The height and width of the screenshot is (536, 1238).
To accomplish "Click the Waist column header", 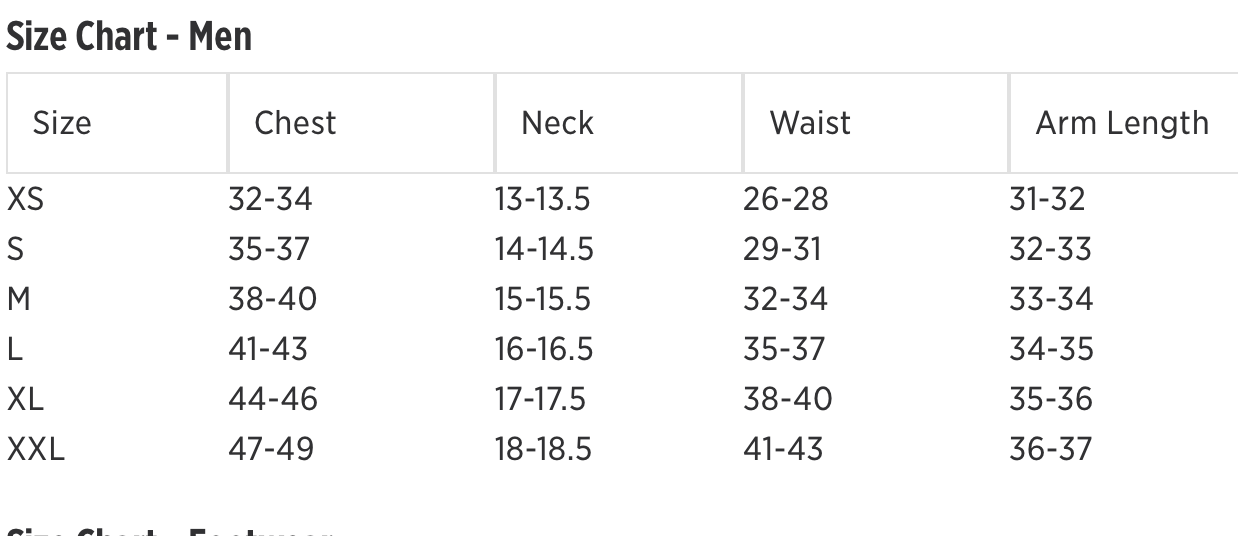I will pyautogui.click(x=810, y=123).
